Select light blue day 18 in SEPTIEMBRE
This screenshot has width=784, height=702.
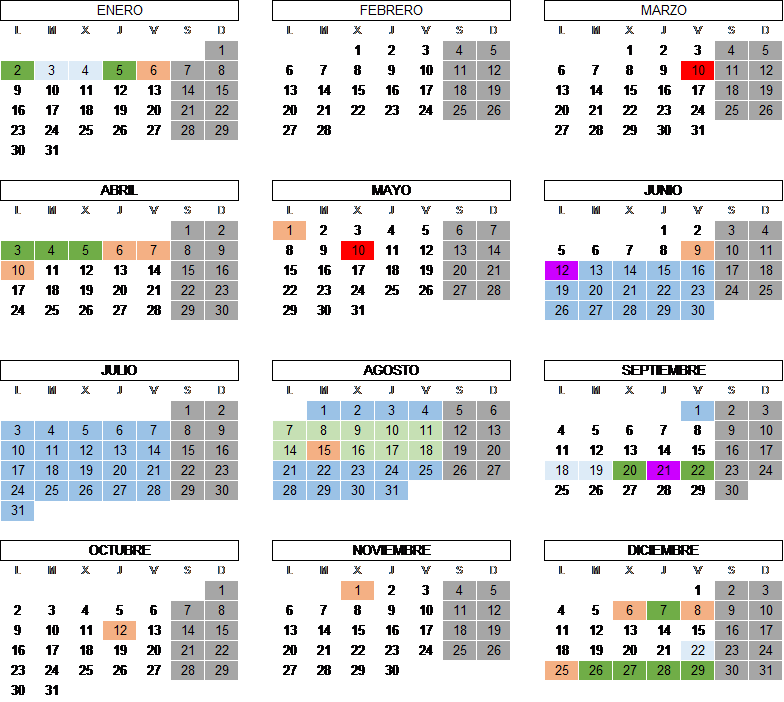point(562,470)
